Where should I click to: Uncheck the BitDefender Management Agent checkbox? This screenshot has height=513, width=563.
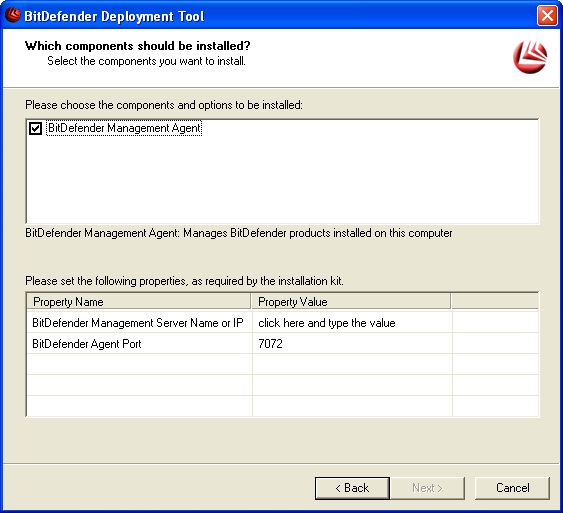pos(35,128)
